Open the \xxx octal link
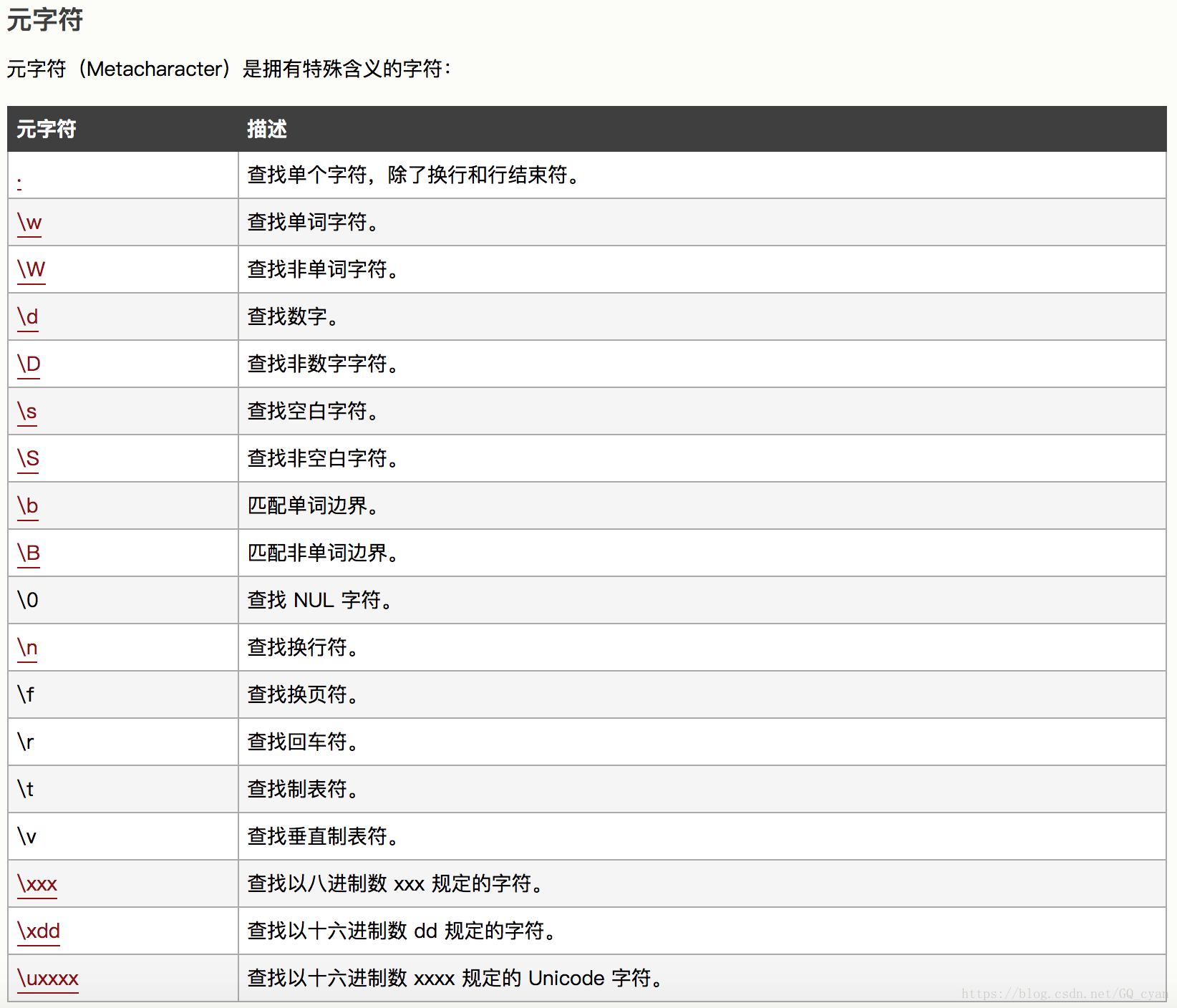 pyautogui.click(x=37, y=884)
